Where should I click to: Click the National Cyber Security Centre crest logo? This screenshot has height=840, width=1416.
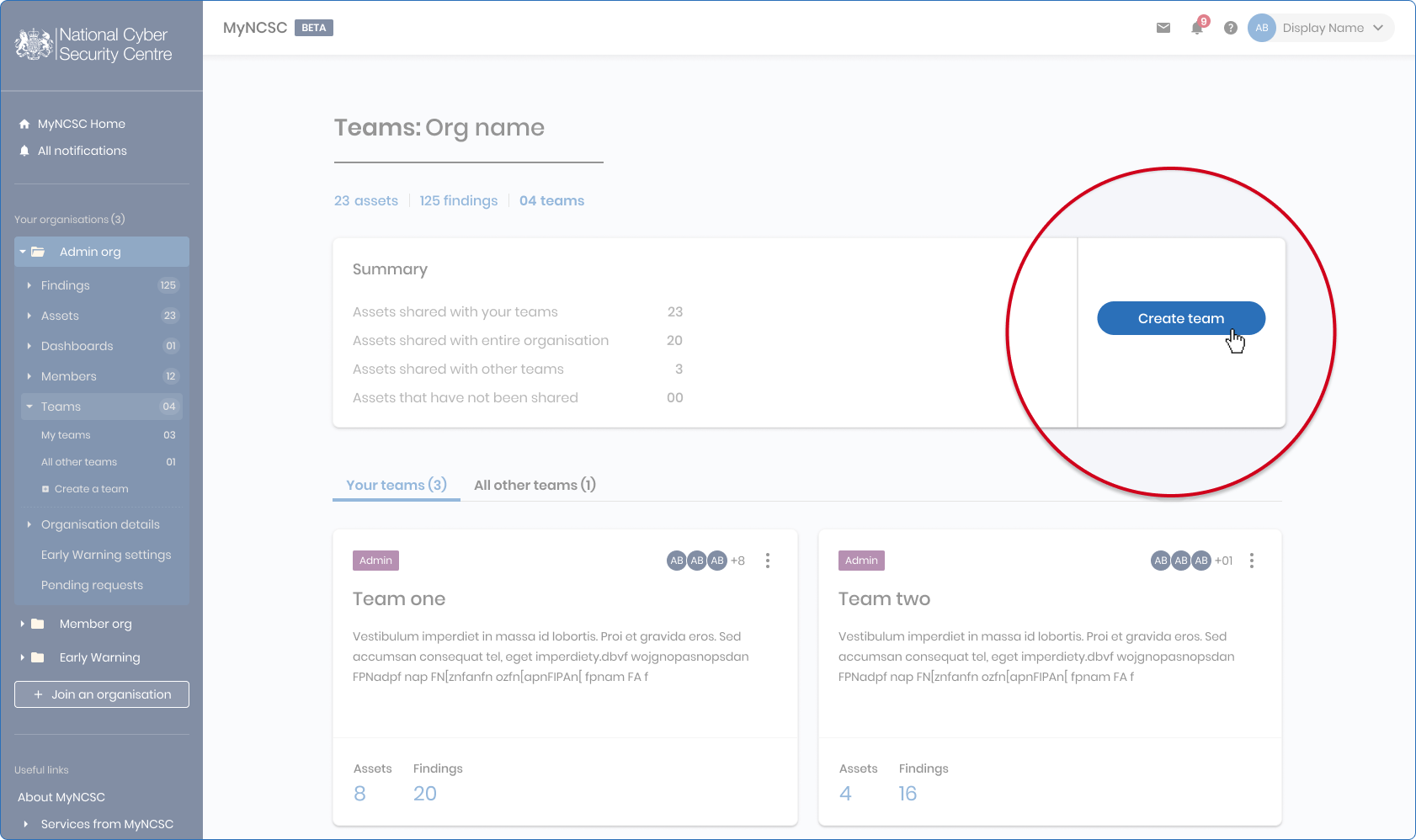tap(34, 44)
